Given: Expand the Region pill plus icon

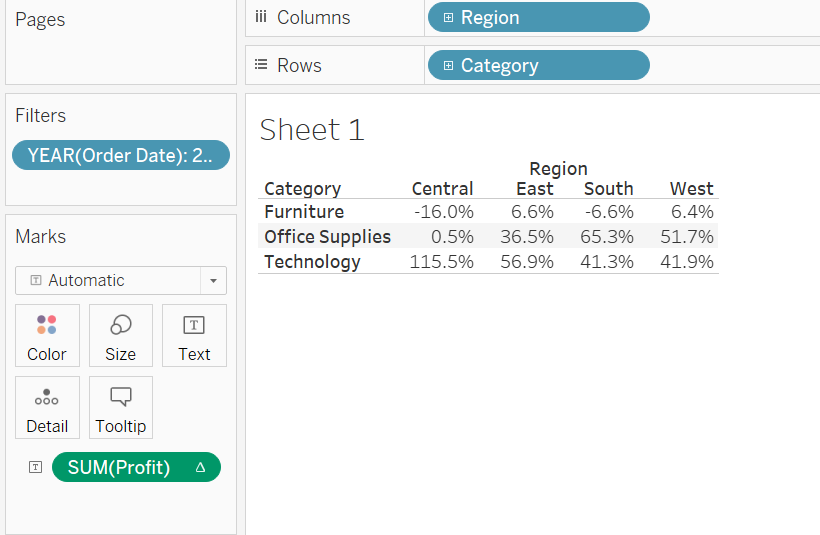Looking at the screenshot, I should (448, 17).
